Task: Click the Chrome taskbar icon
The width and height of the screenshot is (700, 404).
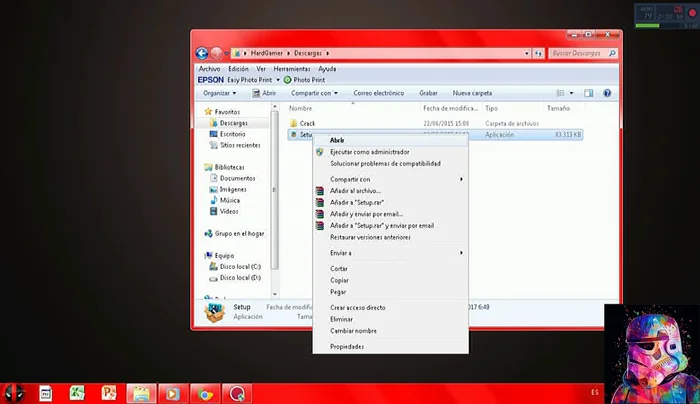Action: point(205,394)
